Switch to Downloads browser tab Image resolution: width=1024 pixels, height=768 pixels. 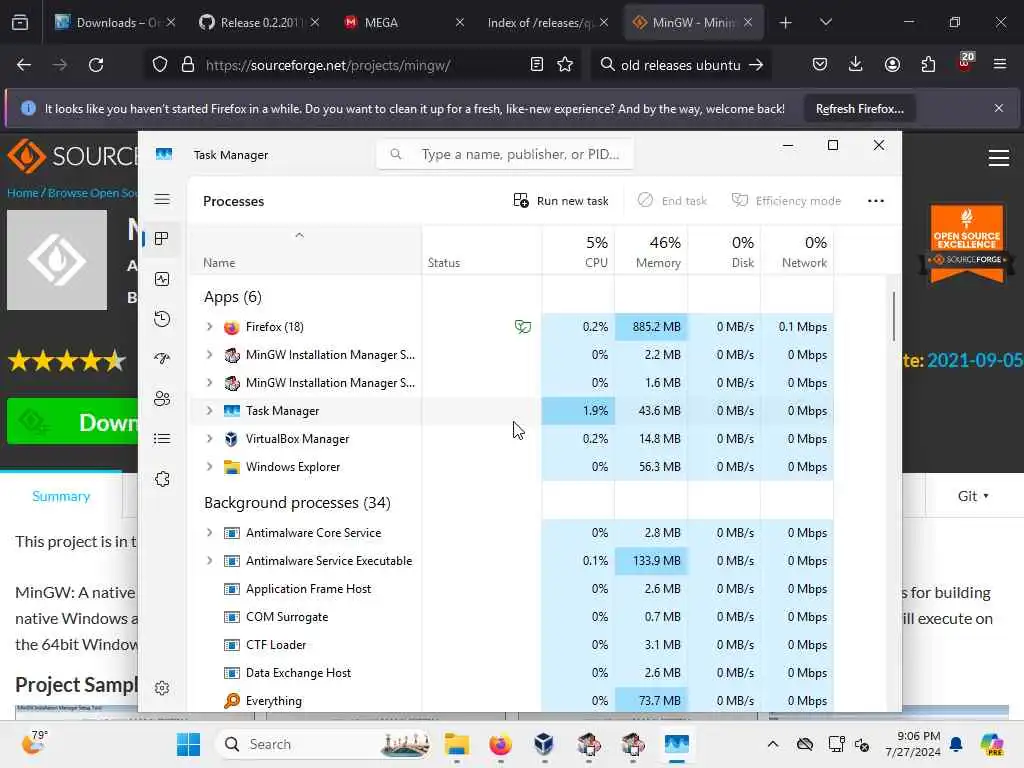tap(116, 22)
